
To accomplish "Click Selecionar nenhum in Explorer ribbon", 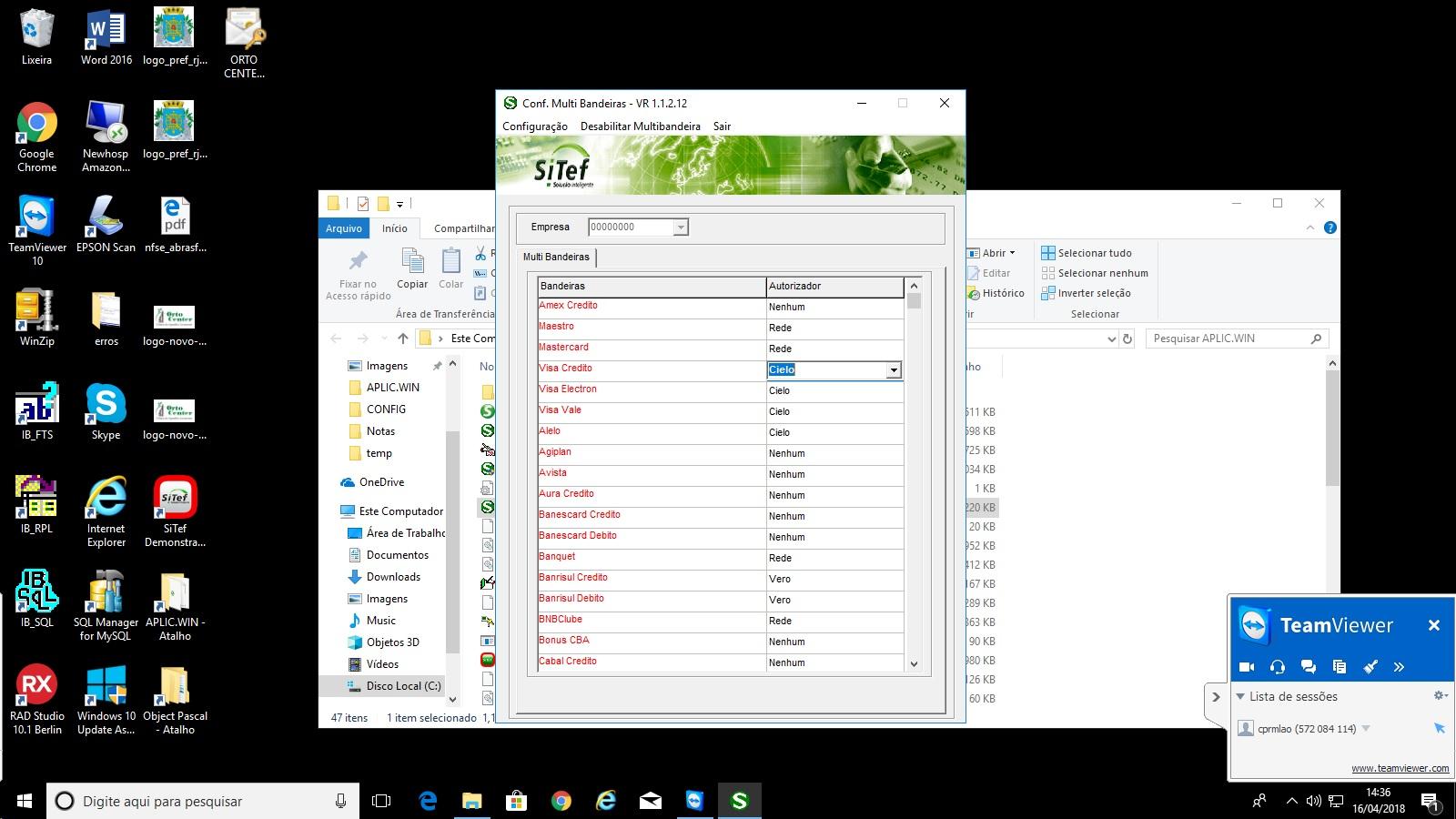I will pos(1095,273).
